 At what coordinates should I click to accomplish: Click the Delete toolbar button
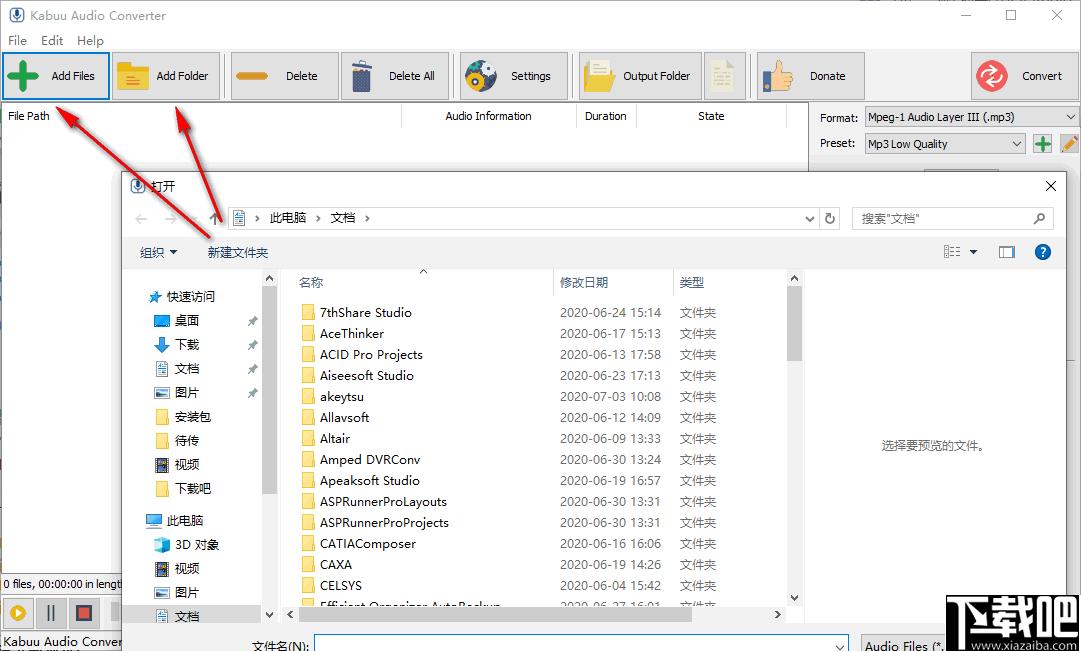(x=285, y=76)
